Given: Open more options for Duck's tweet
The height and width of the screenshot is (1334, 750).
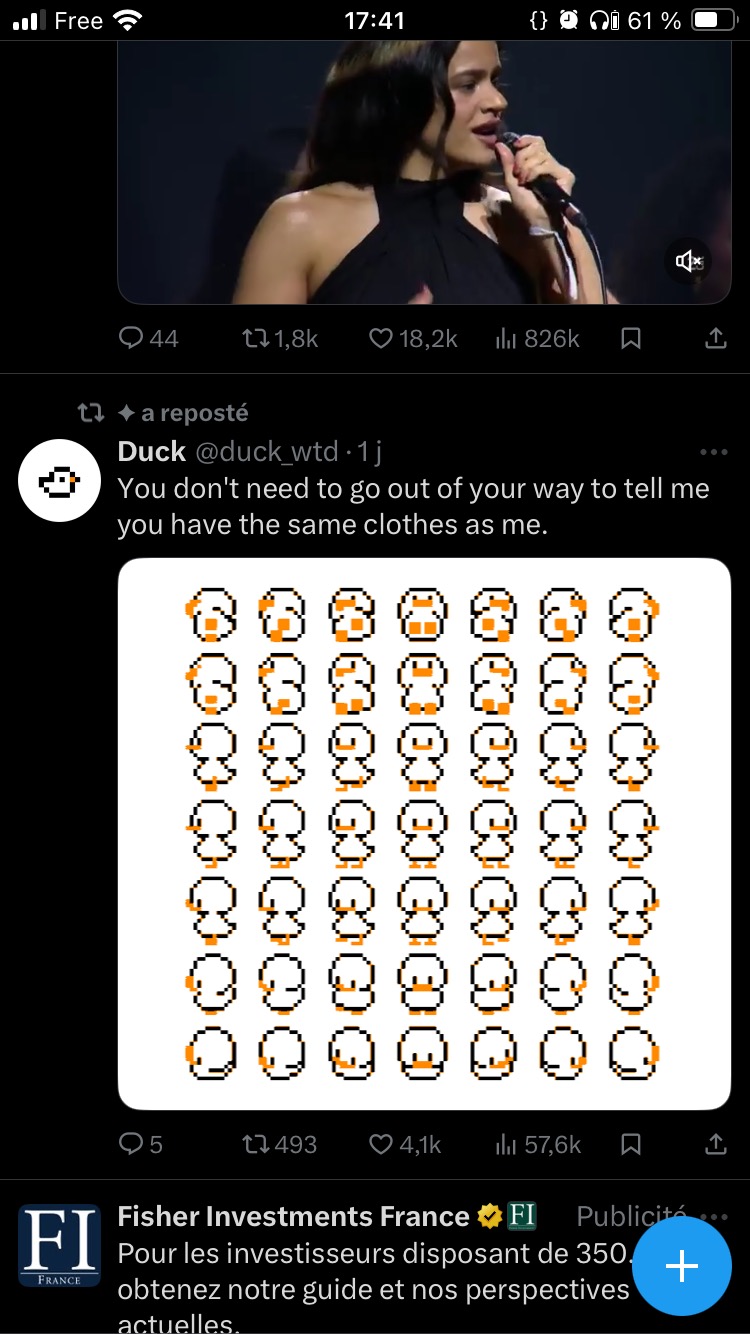Looking at the screenshot, I should (714, 452).
